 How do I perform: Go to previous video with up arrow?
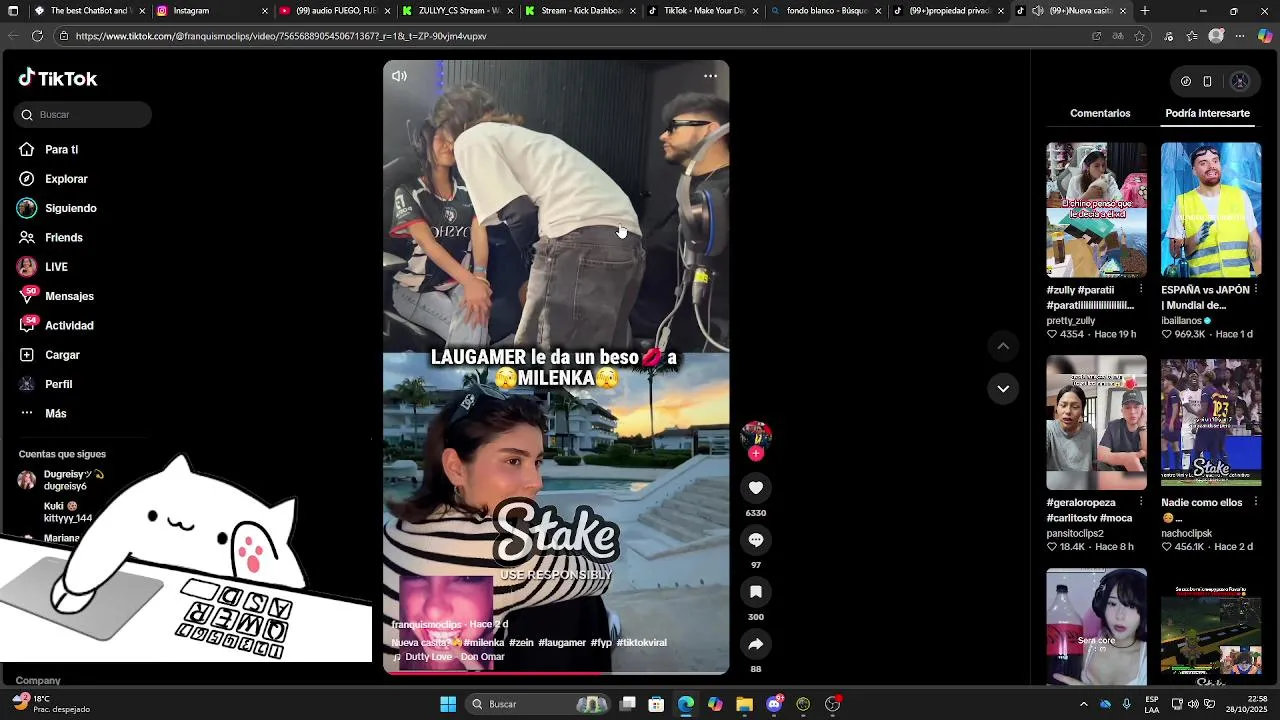[1003, 346]
